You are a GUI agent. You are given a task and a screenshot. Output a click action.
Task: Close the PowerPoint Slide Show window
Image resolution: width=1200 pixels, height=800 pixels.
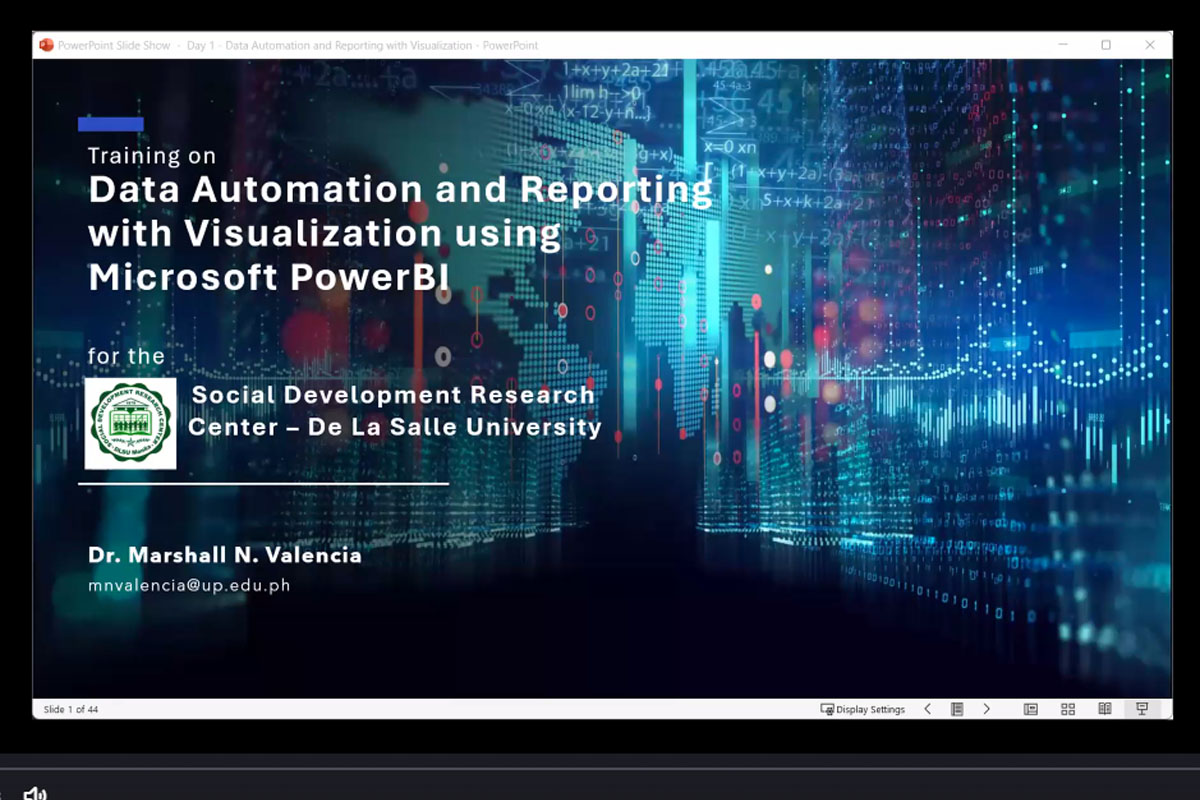[x=1150, y=45]
